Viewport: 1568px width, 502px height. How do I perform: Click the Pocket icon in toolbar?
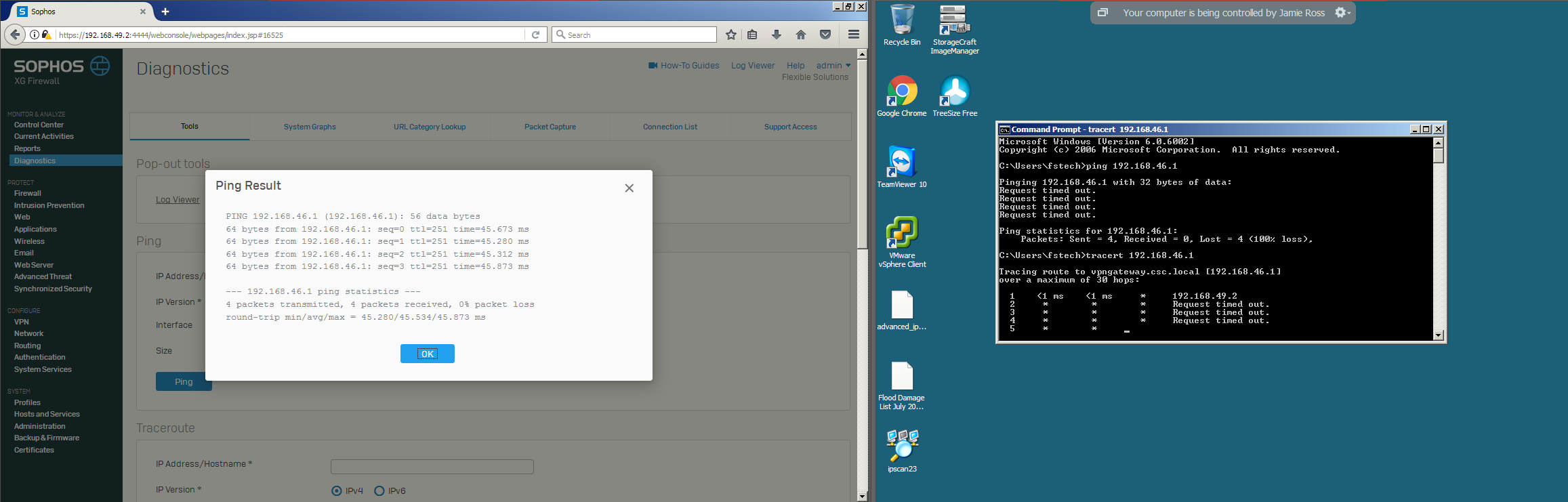coord(825,35)
